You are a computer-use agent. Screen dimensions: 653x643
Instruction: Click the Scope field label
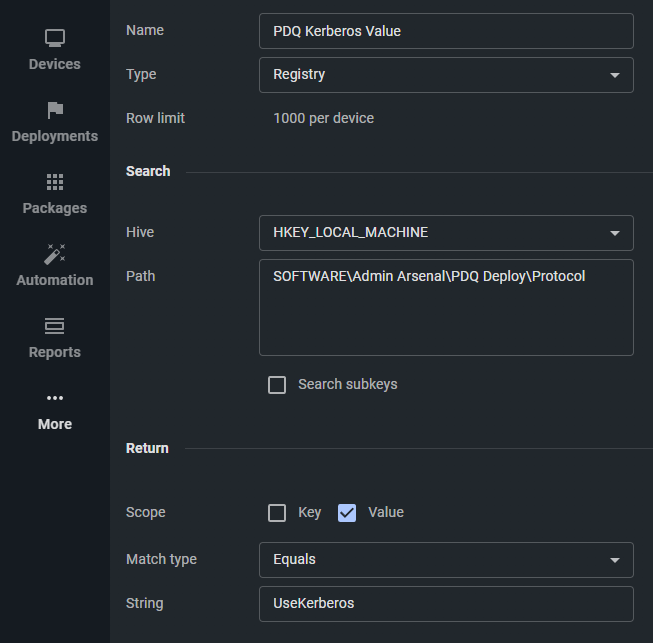pos(146,512)
